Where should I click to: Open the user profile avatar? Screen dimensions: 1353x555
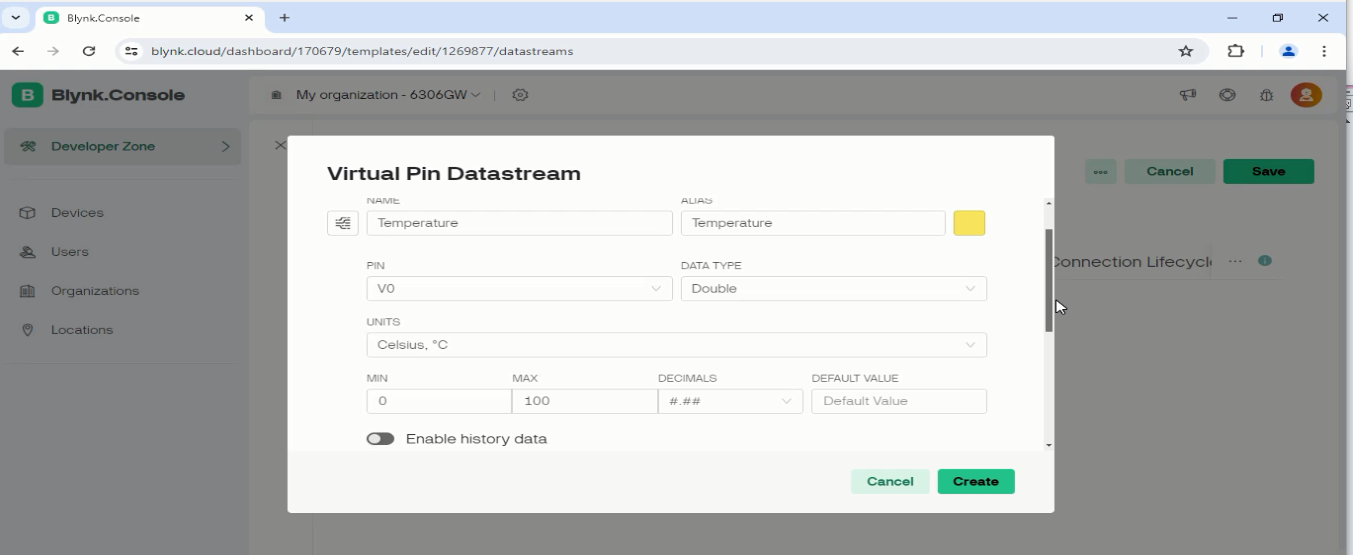point(1305,95)
